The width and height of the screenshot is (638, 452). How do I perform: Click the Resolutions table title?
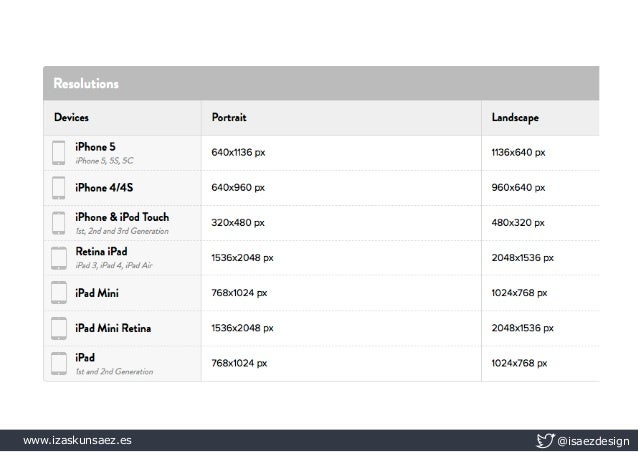coord(86,83)
